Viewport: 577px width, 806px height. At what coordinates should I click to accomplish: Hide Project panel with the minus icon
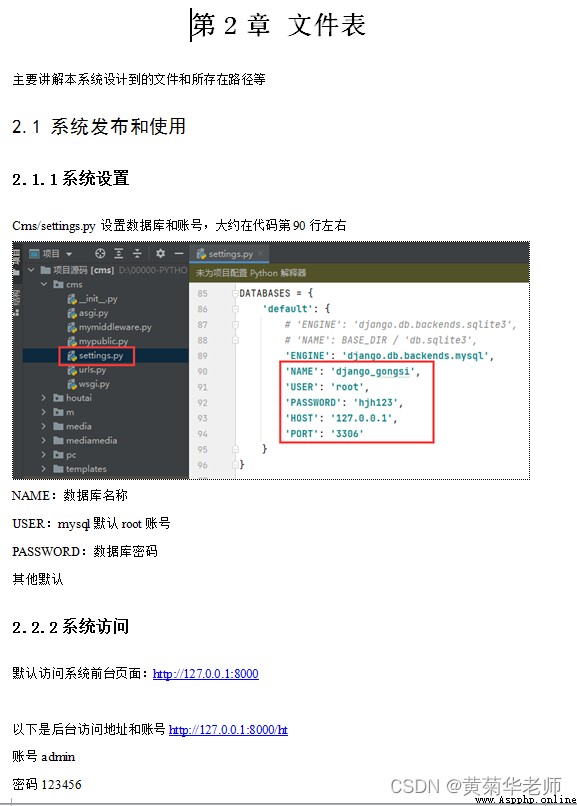pos(179,253)
